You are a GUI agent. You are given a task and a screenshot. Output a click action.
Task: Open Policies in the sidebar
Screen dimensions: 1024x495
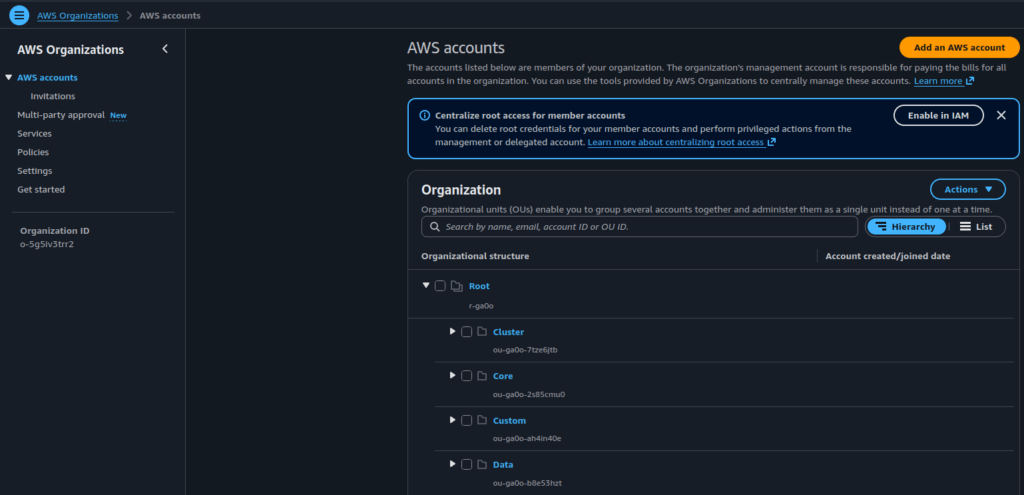pyautogui.click(x=33, y=152)
